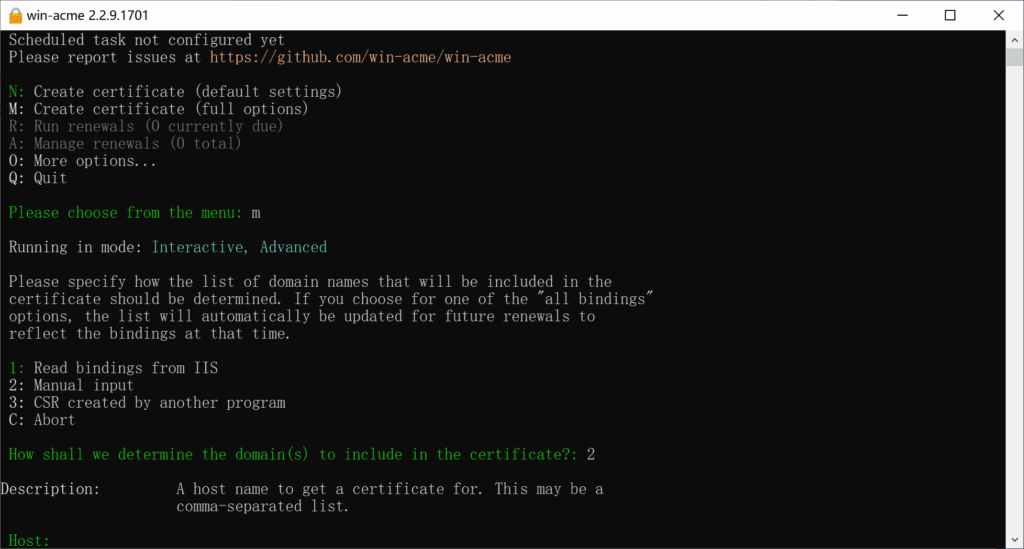Click the 'Interactive, Advanced' mode text
The image size is (1024, 549).
click(239, 247)
